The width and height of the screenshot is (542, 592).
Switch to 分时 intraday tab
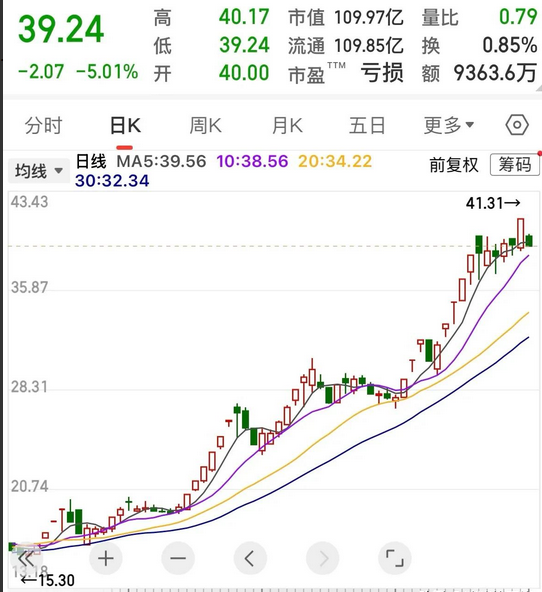point(43,126)
